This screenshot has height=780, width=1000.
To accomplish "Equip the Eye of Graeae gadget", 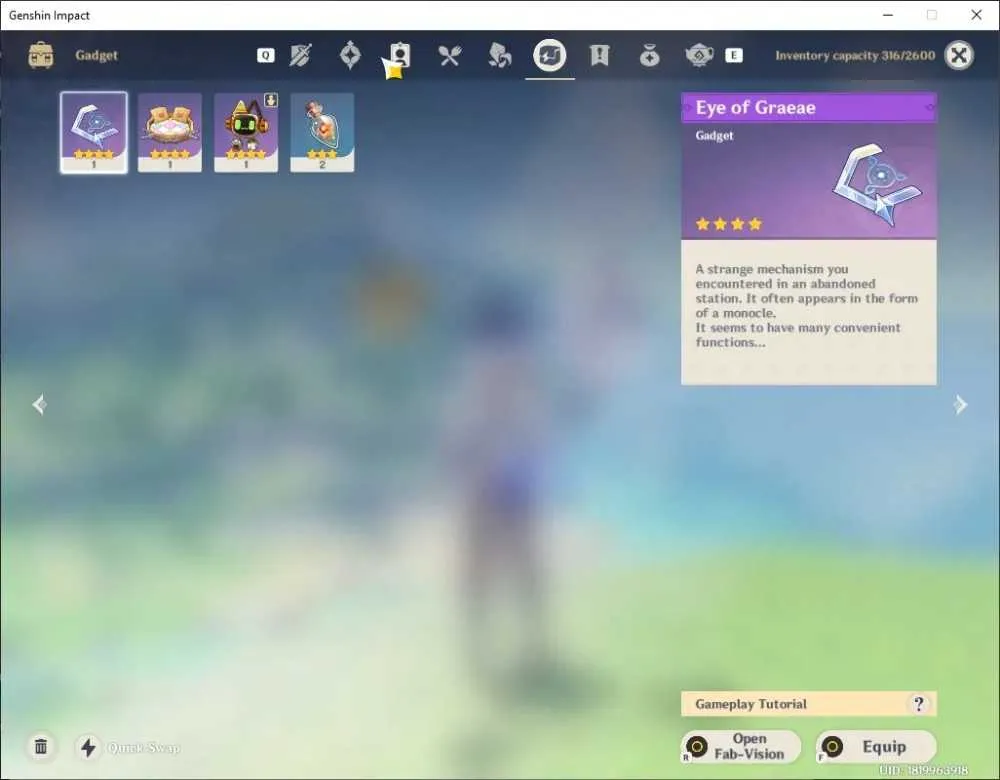I will [x=876, y=746].
